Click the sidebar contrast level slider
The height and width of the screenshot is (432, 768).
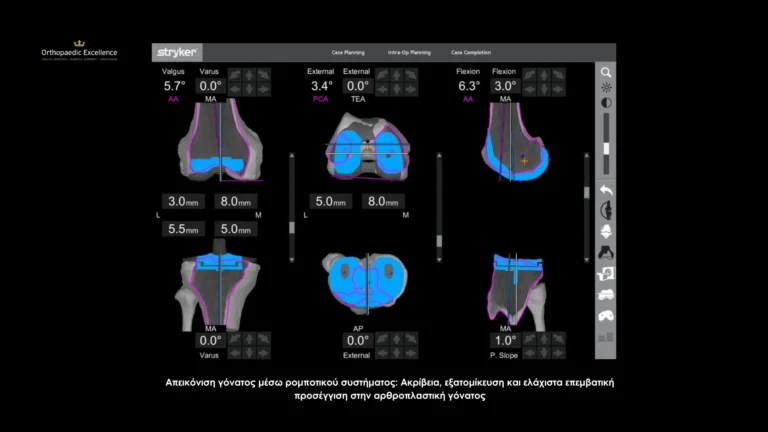[x=606, y=144]
